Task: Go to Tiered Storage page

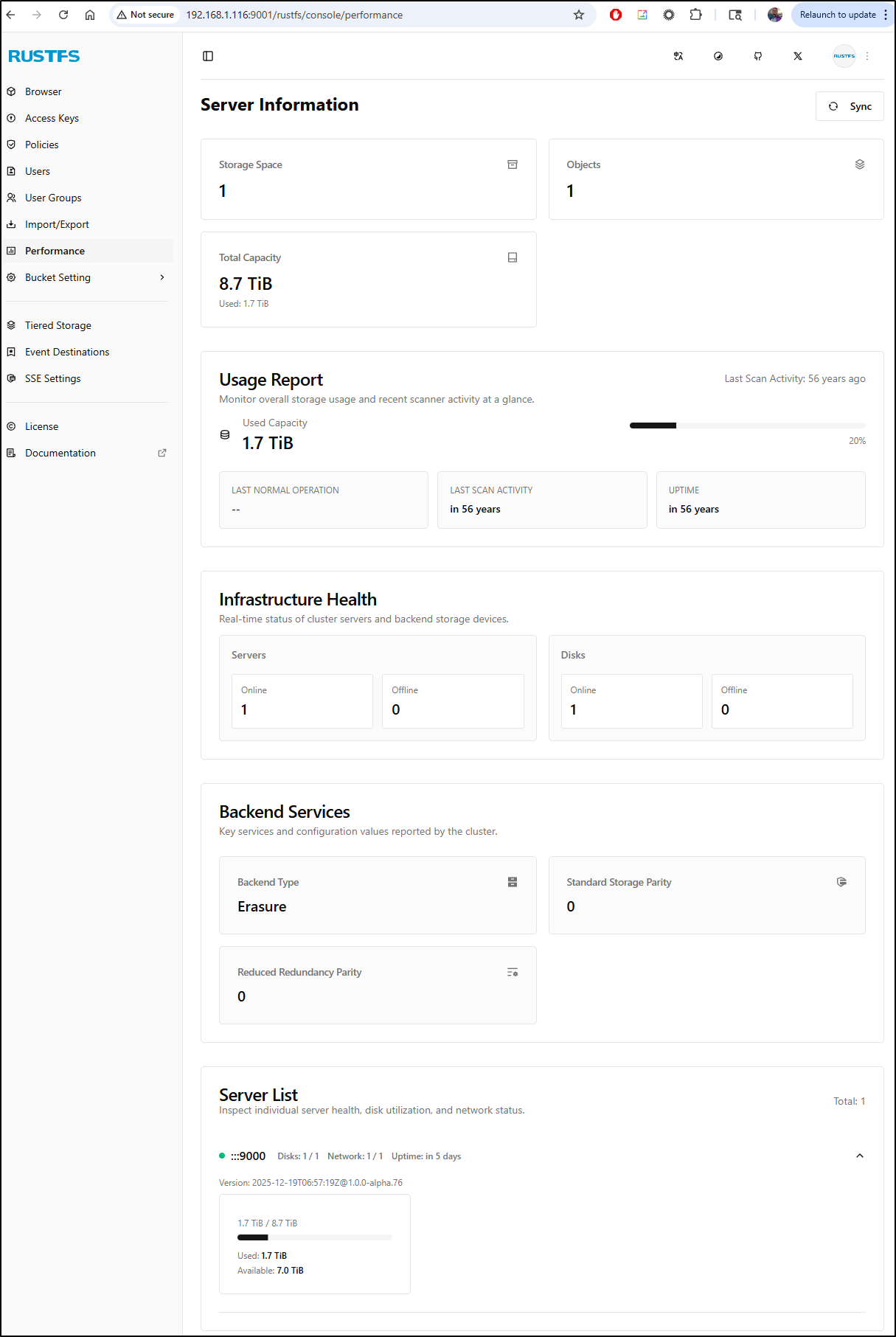Action: coord(58,325)
